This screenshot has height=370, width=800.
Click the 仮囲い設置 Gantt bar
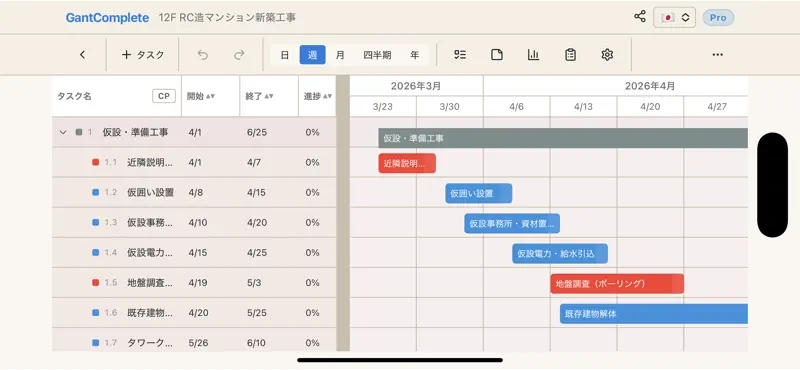pyautogui.click(x=479, y=193)
